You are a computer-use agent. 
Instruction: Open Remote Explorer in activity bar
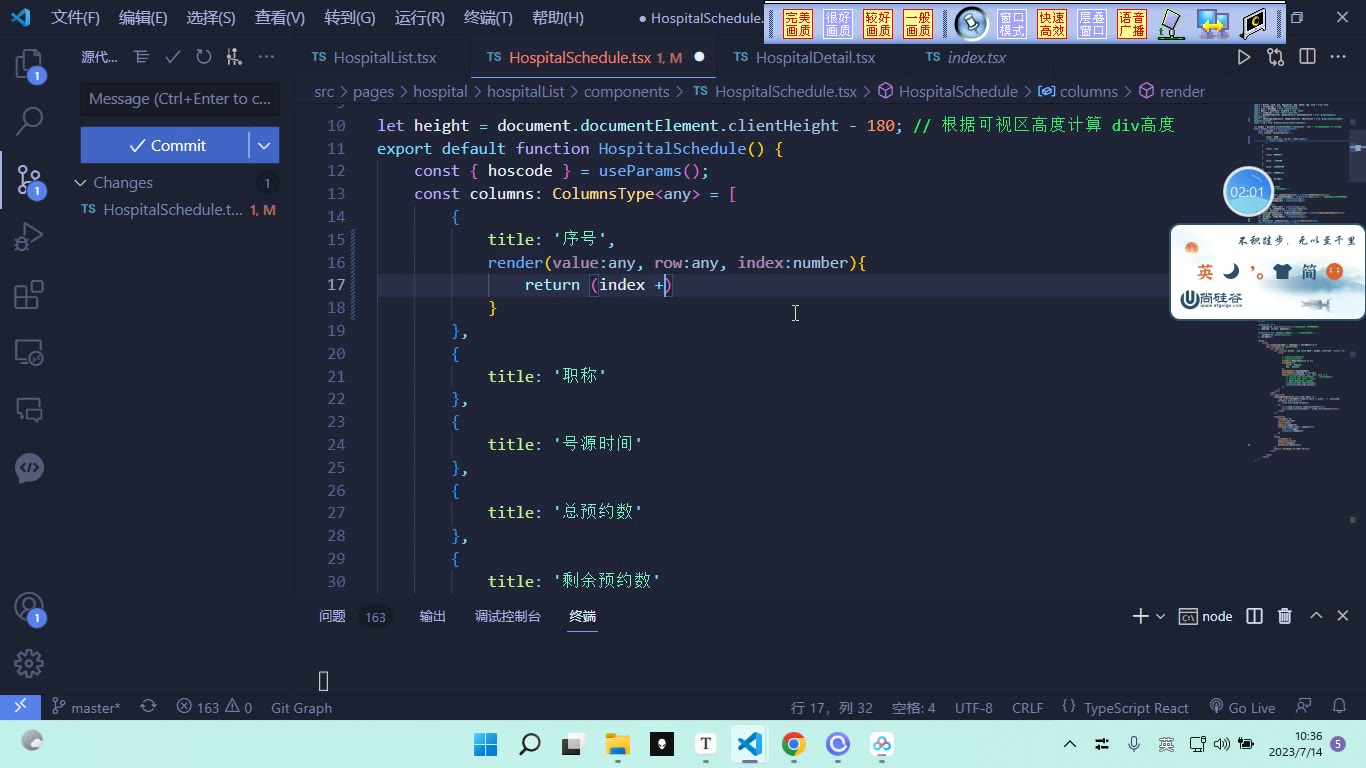[29, 352]
